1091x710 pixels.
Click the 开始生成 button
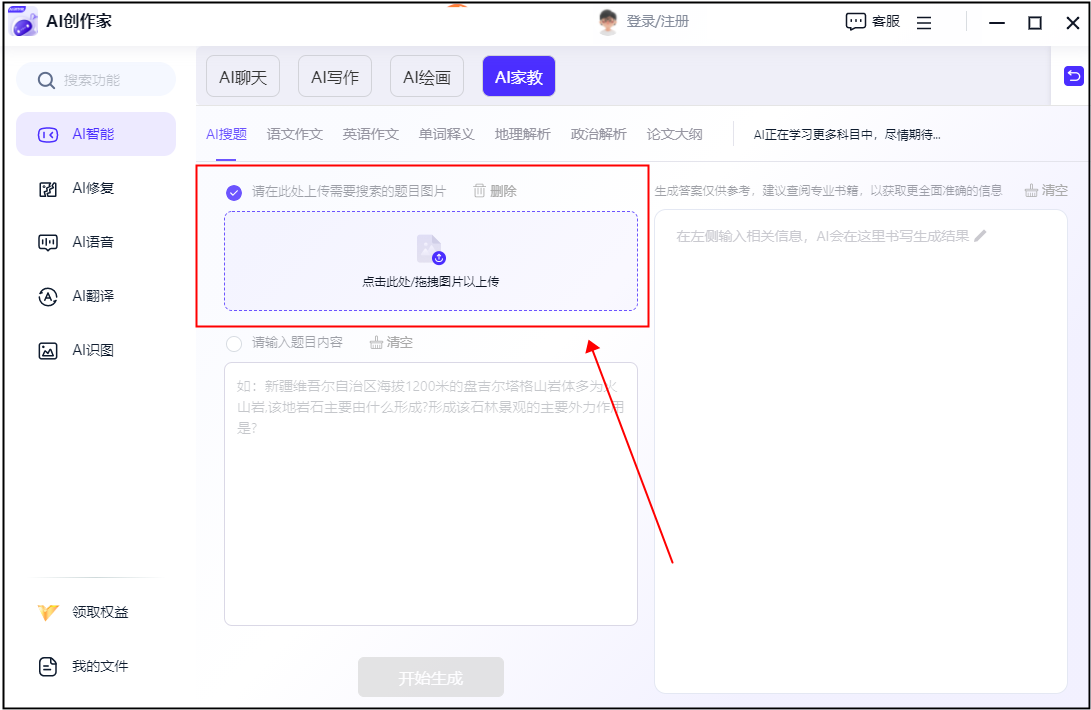[x=430, y=677]
